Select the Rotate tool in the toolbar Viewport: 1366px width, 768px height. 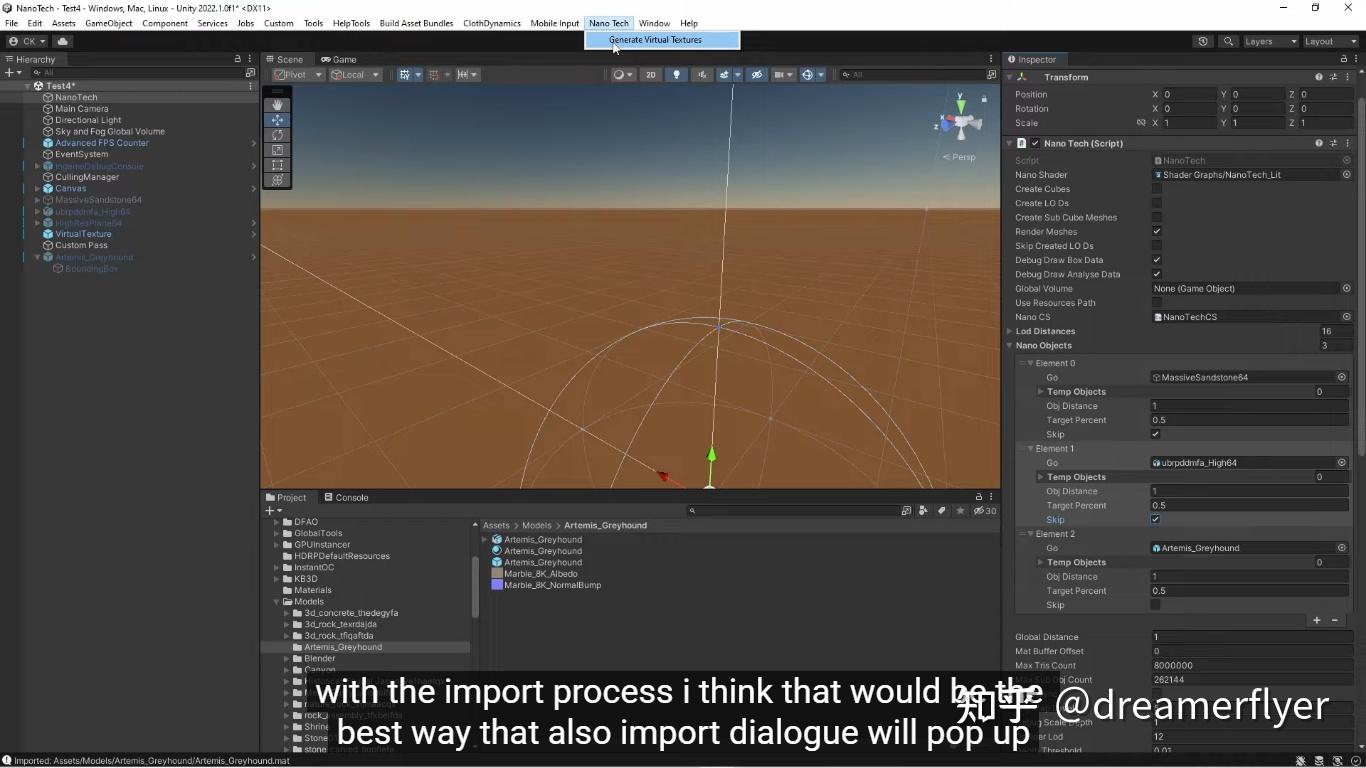277,135
